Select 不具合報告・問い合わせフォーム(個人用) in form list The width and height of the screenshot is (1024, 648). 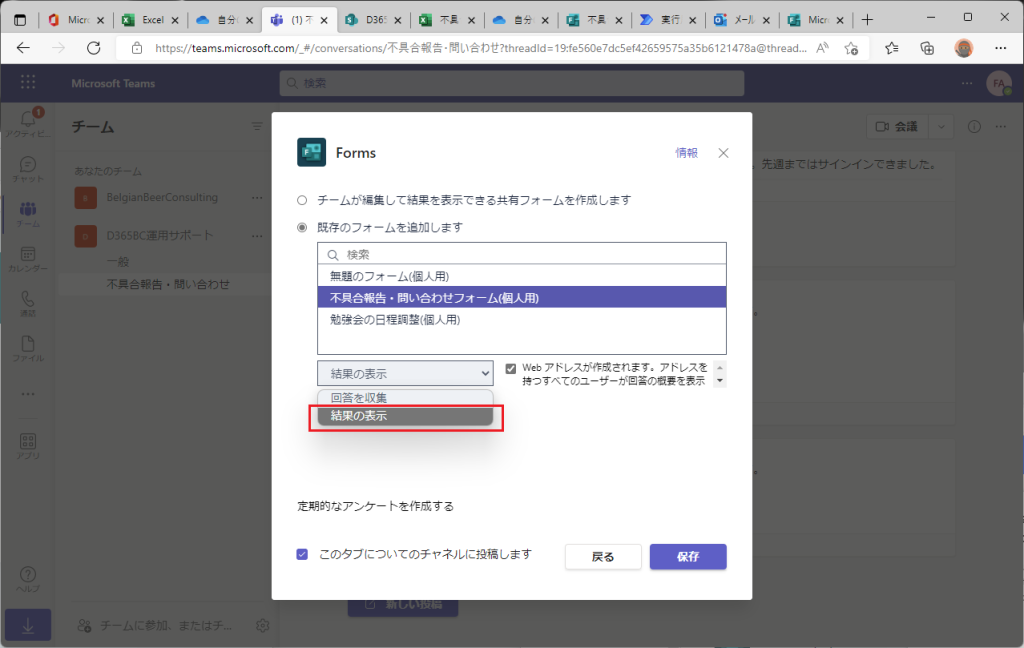point(522,298)
